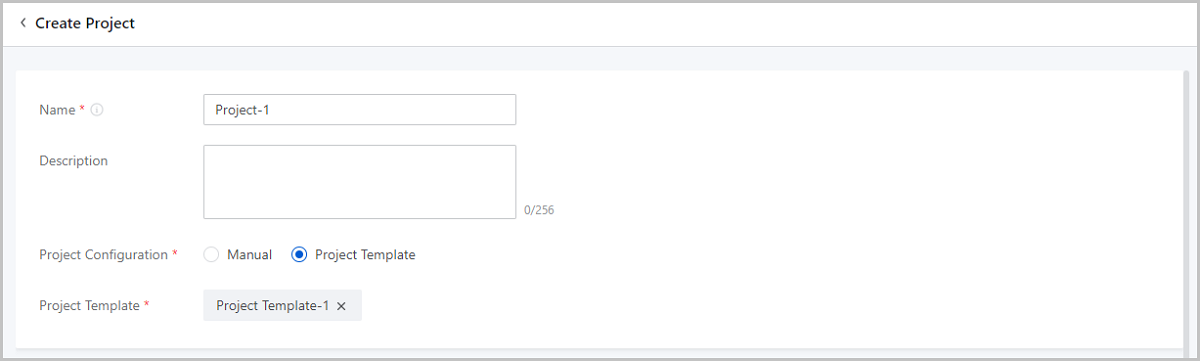This screenshot has width=1200, height=361.
Task: Click inside the Description text area
Action: coord(360,182)
